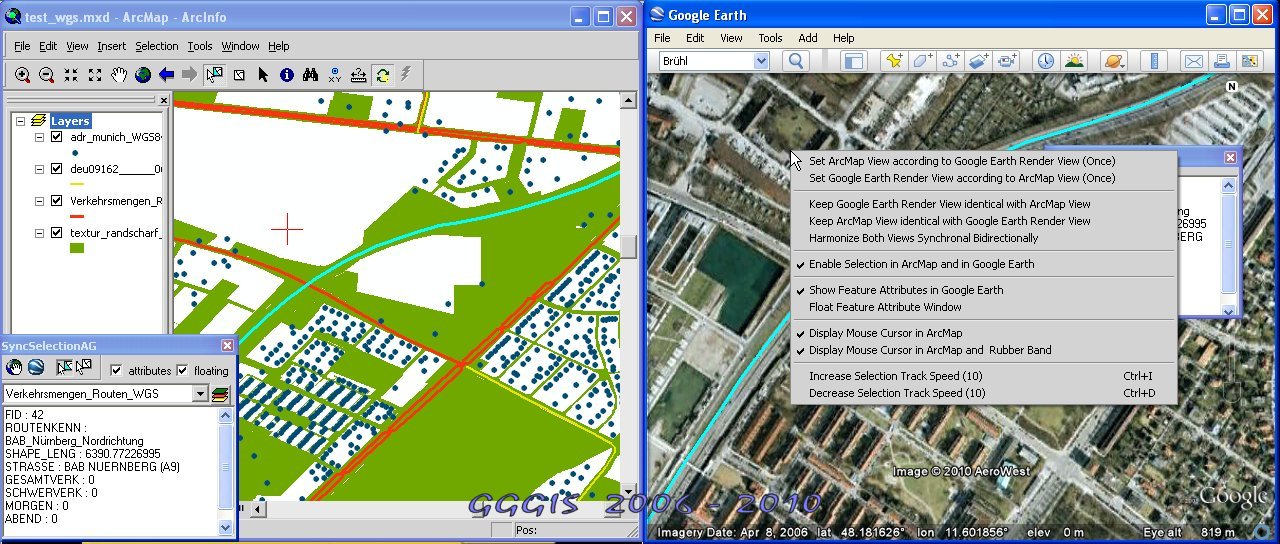Image resolution: width=1280 pixels, height=544 pixels.
Task: Click the Email envelope icon in Google Earth
Action: [x=1193, y=61]
